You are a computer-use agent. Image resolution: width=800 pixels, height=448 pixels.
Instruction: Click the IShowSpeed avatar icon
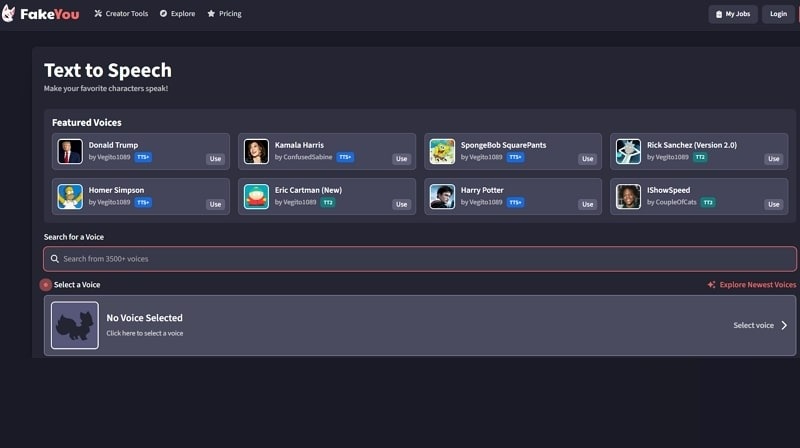(628, 196)
